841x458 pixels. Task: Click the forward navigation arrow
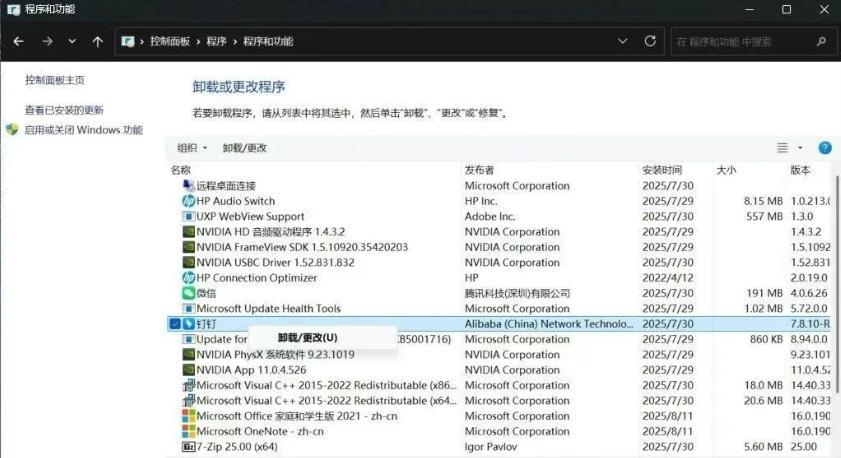coord(47,41)
